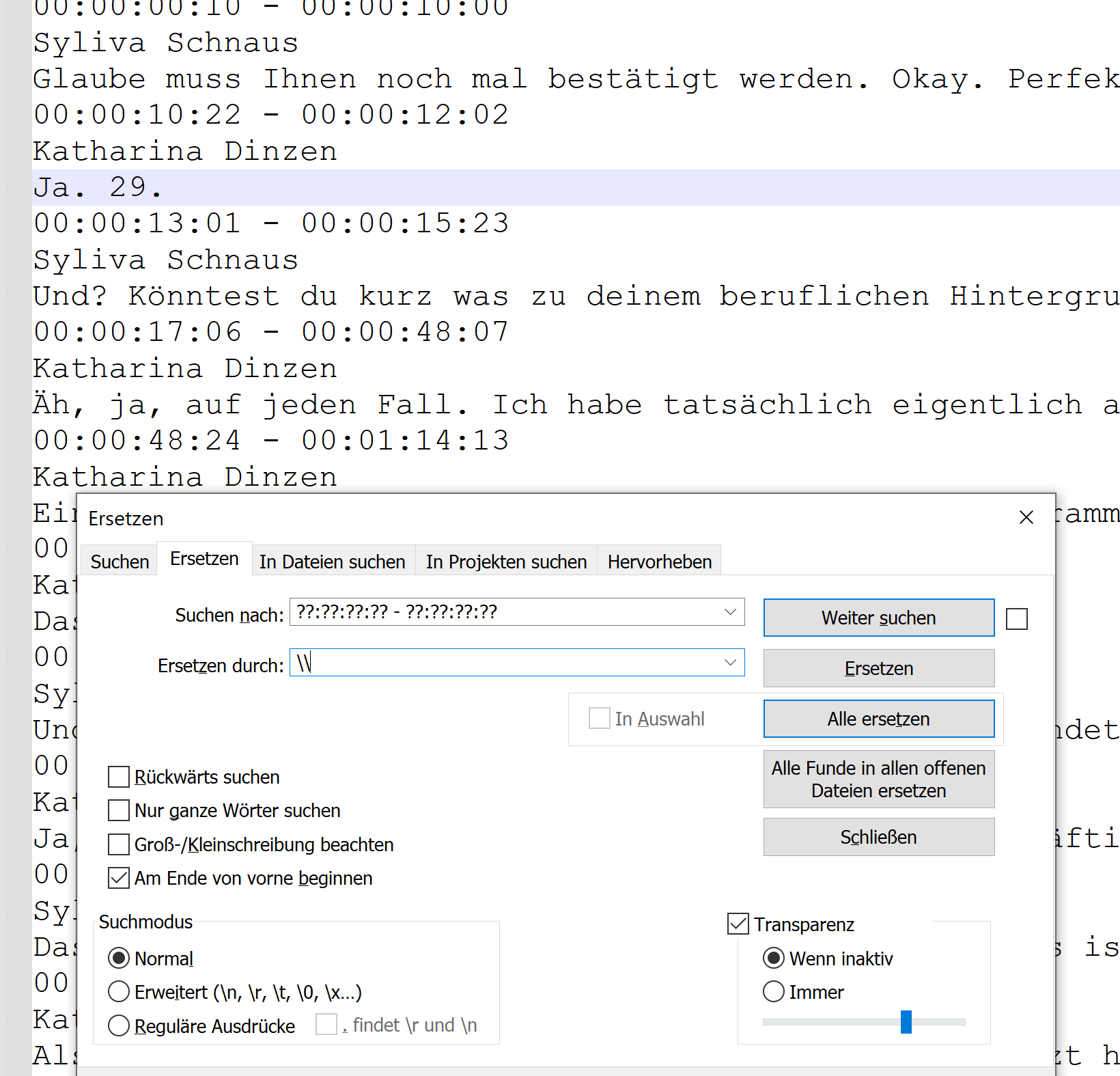Choose Erweitert search mode radio button
This screenshot has width=1120, height=1076.
coord(119,991)
